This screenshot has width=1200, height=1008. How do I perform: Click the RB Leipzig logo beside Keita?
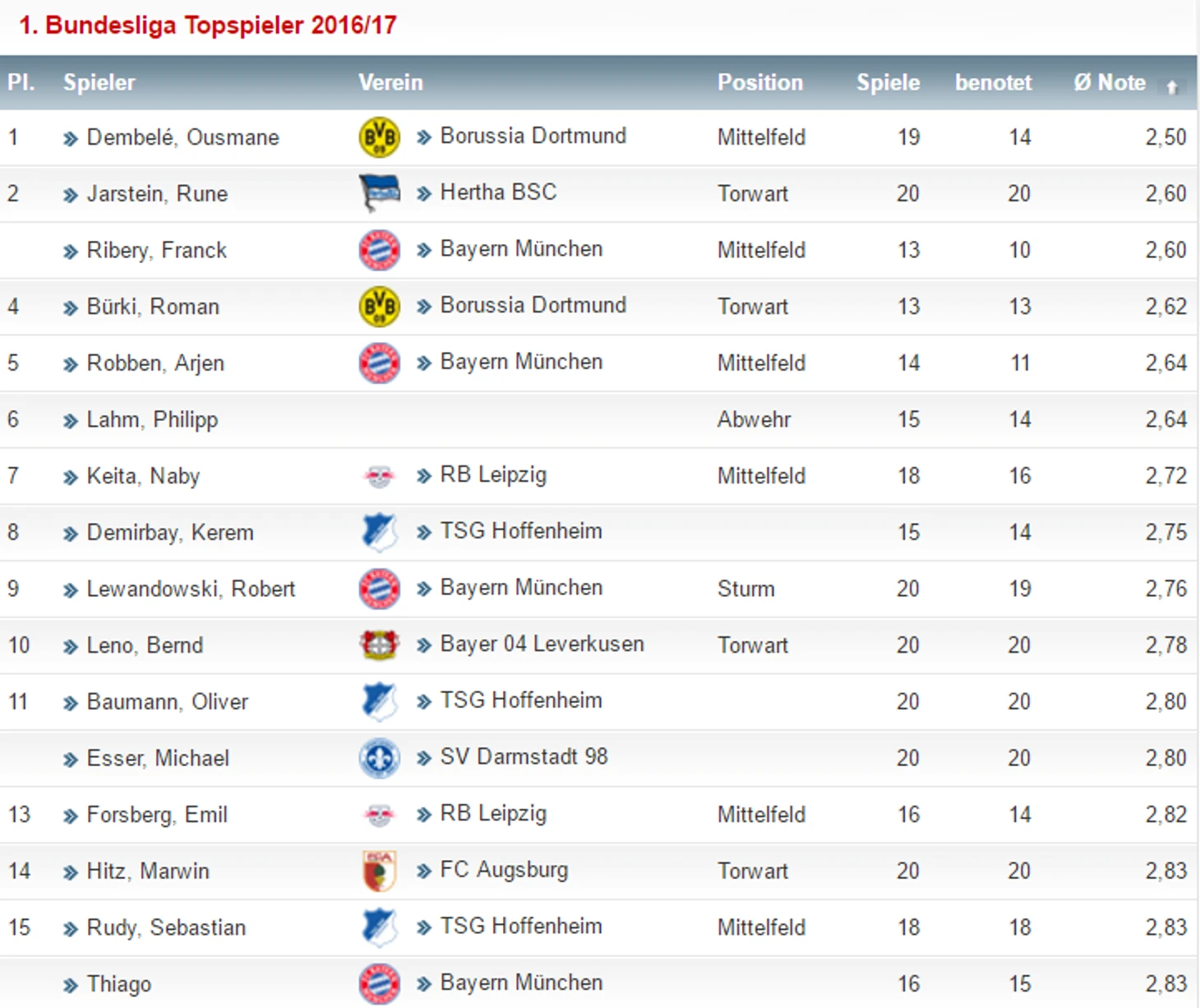[x=379, y=476]
